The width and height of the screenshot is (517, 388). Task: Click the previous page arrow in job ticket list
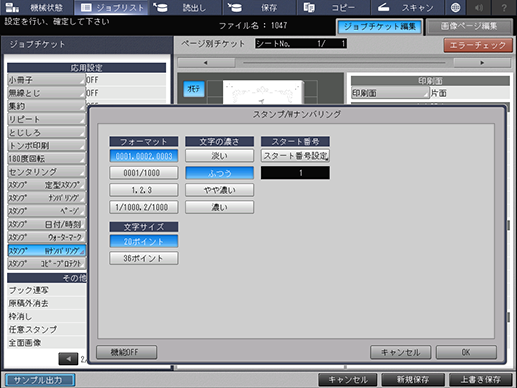click(68, 359)
